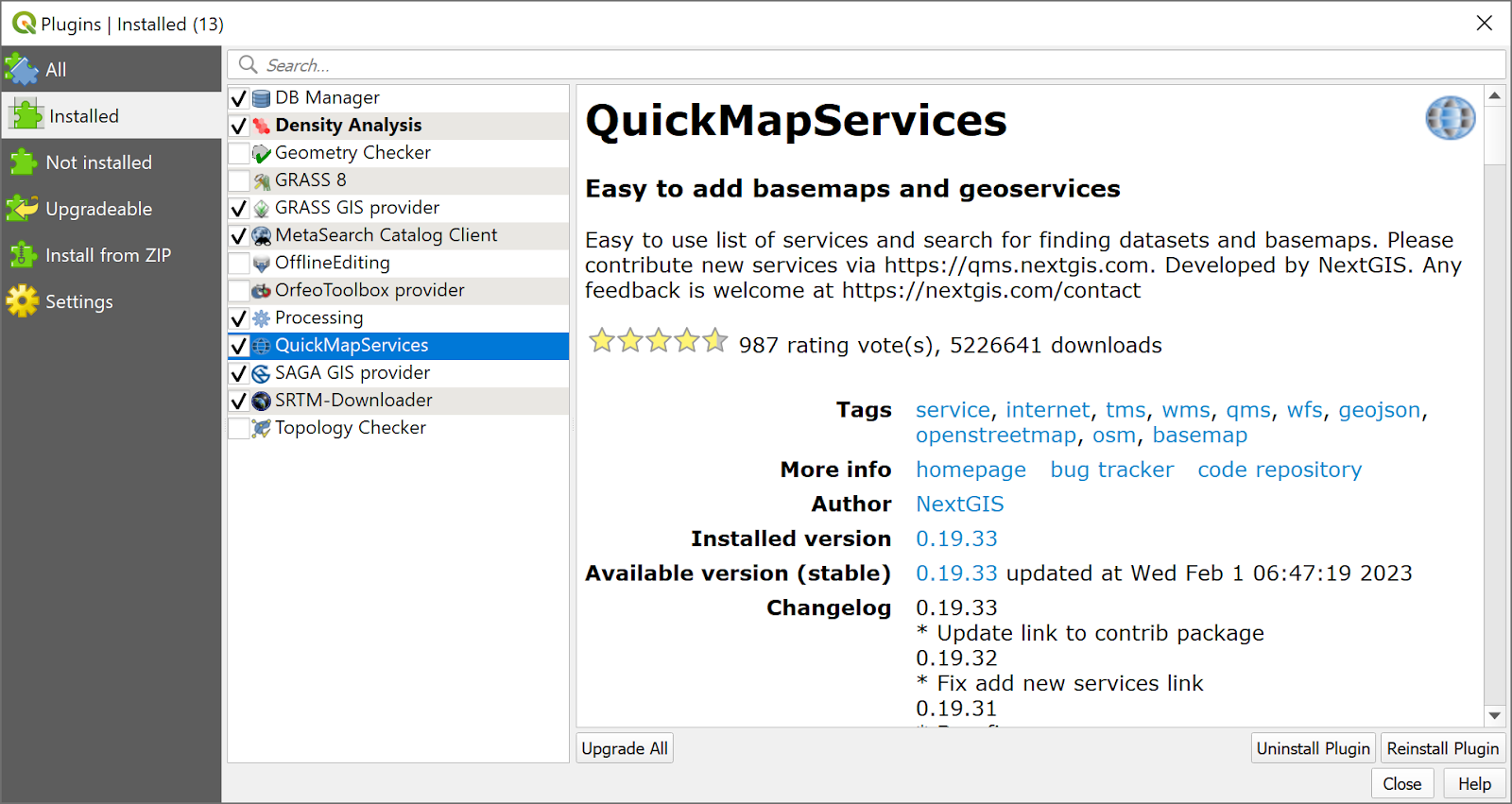Click the Reinstall Plugin button
The height and width of the screenshot is (804, 1512).
coord(1443,748)
